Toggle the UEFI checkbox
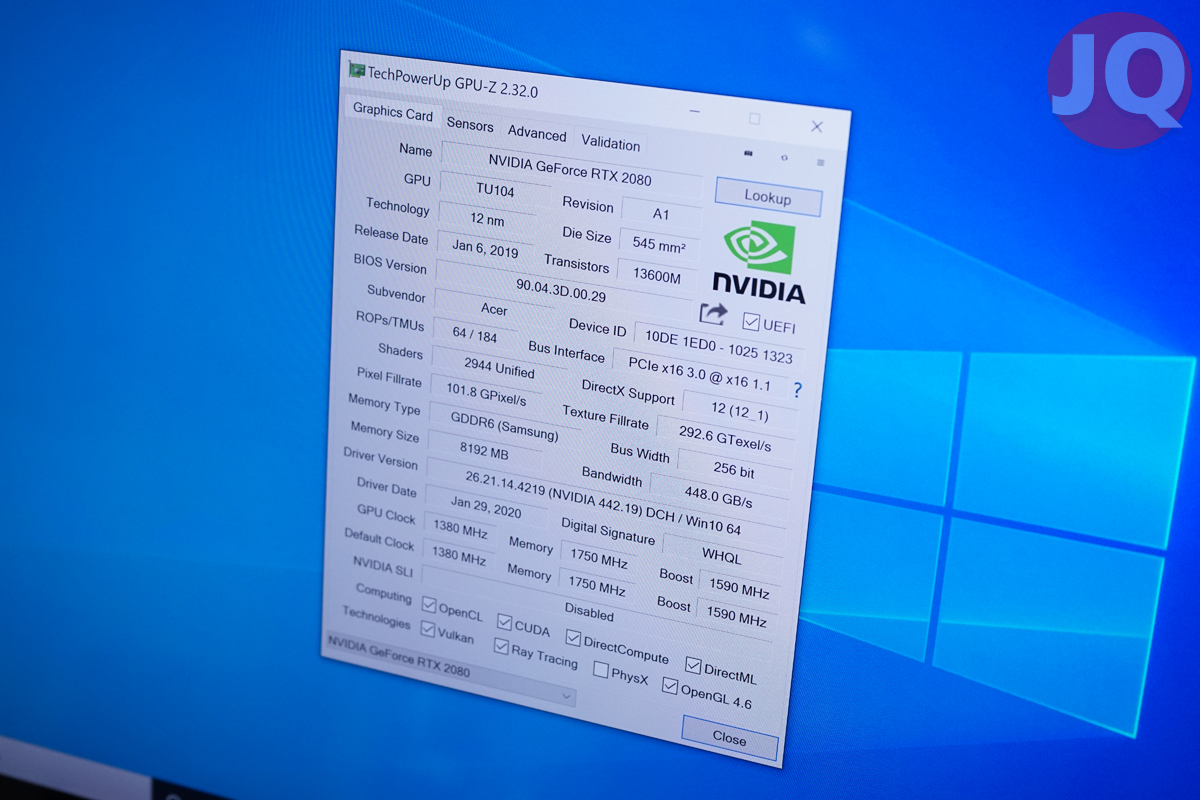 [751, 322]
